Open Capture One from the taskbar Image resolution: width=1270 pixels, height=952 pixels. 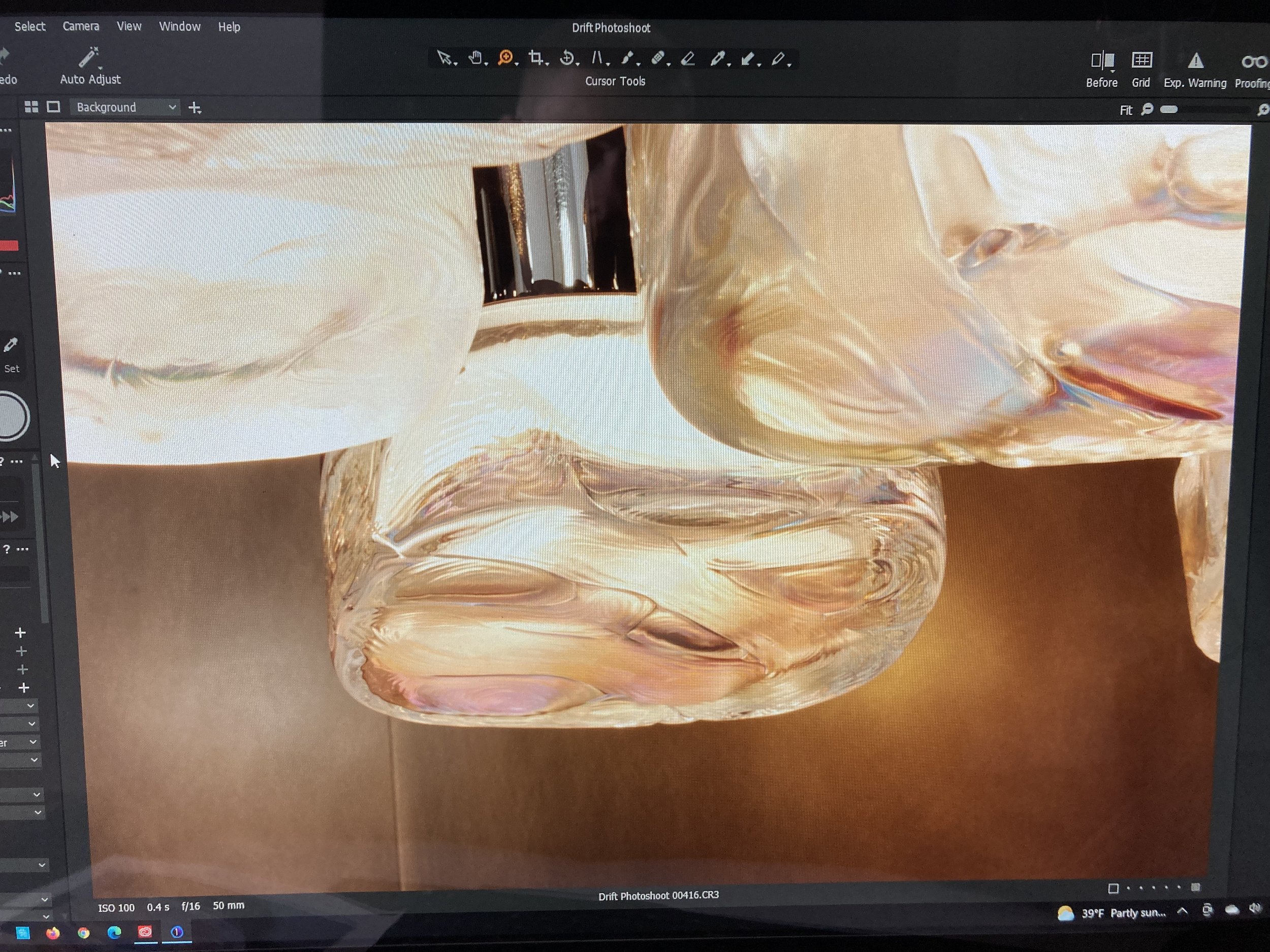tap(176, 932)
